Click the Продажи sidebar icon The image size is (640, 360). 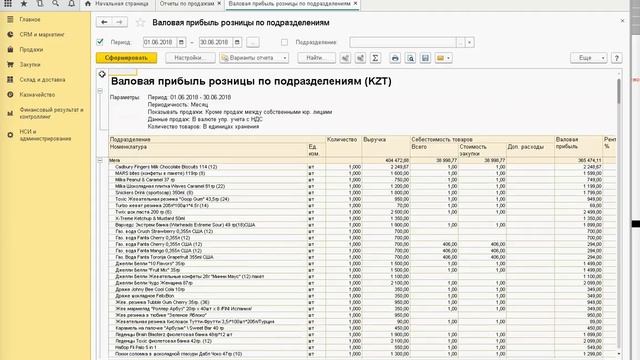(x=10, y=49)
